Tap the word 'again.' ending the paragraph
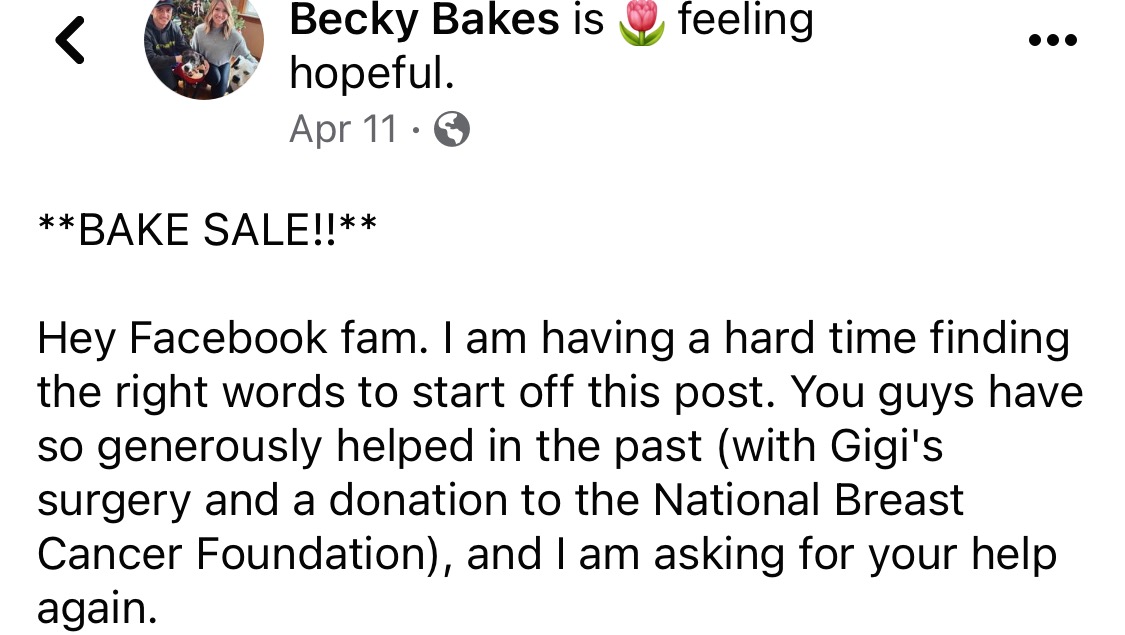Viewport: 1125px width, 635px height. tap(97, 609)
